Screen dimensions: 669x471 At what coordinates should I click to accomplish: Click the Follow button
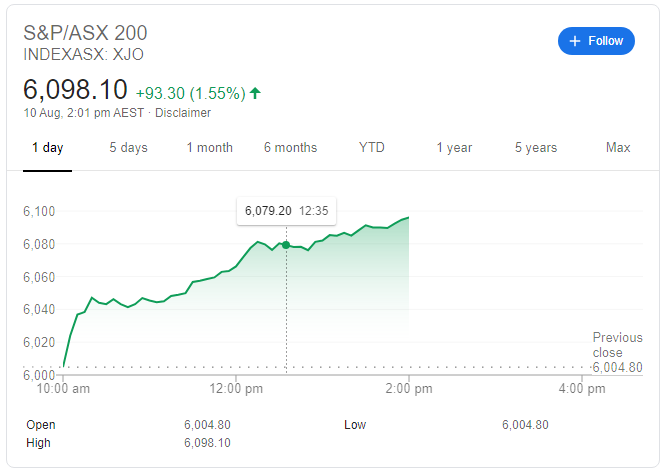(596, 41)
